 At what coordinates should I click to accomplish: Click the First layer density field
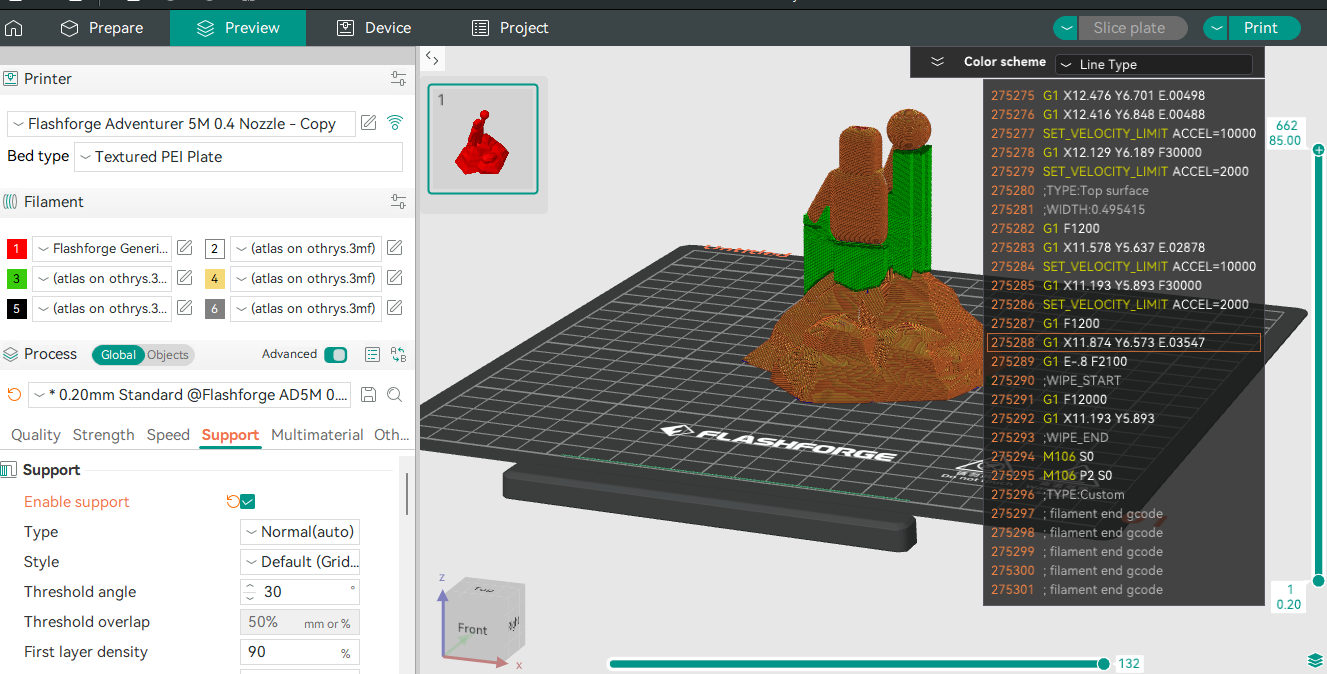[300, 652]
